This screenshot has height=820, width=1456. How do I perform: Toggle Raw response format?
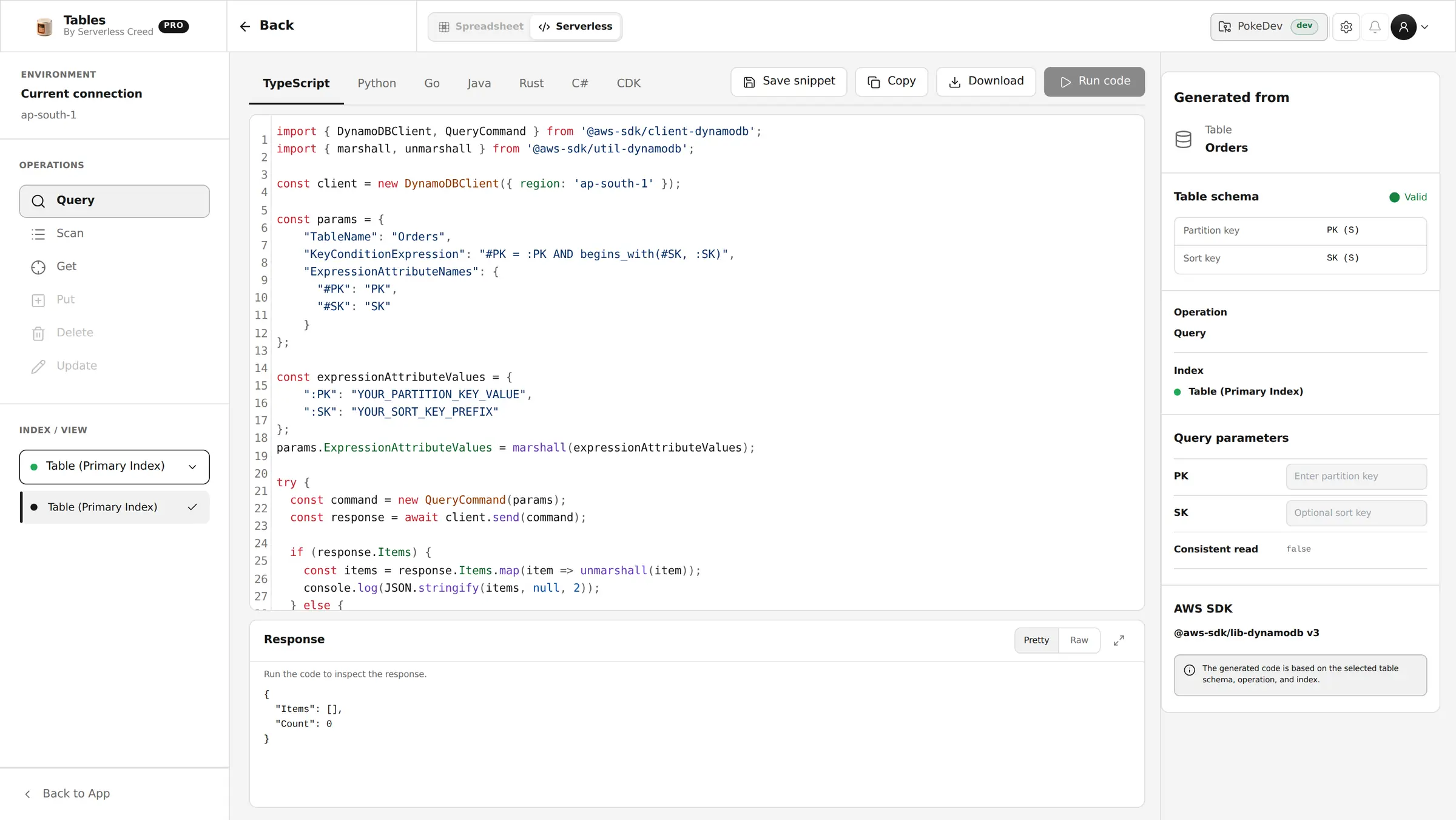(1079, 640)
